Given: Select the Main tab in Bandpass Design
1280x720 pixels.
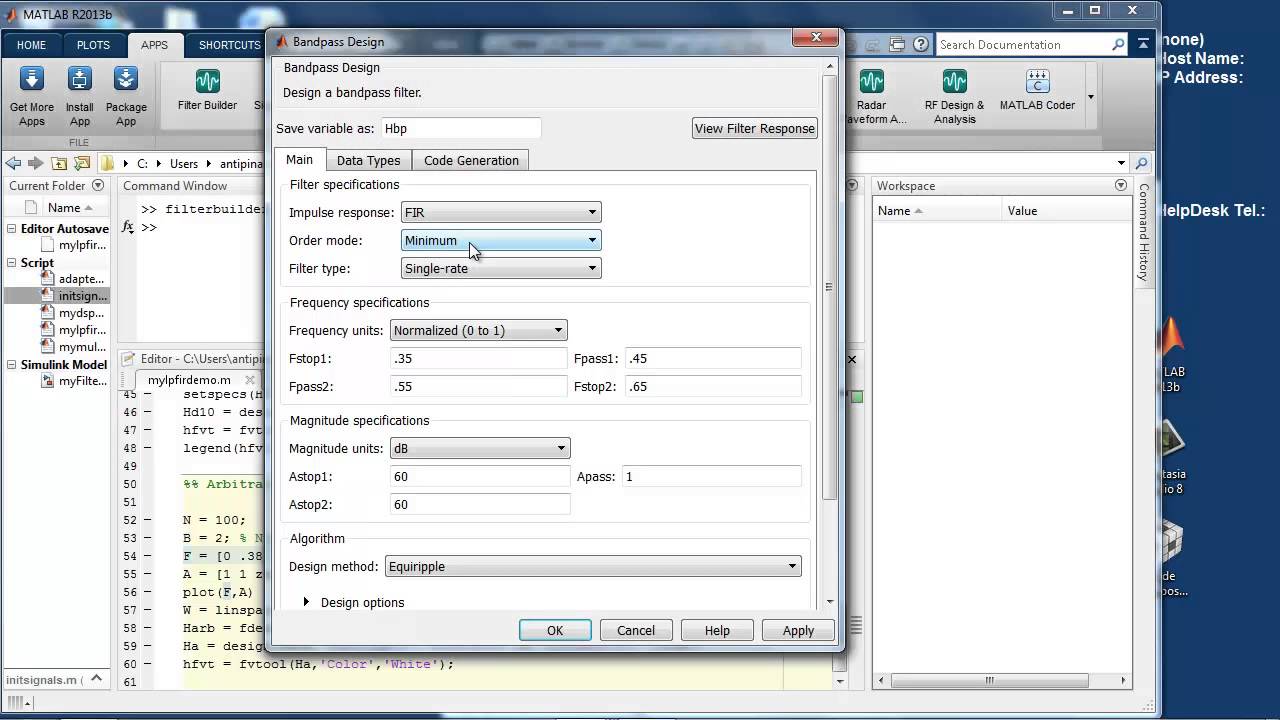Looking at the screenshot, I should click(x=299, y=159).
